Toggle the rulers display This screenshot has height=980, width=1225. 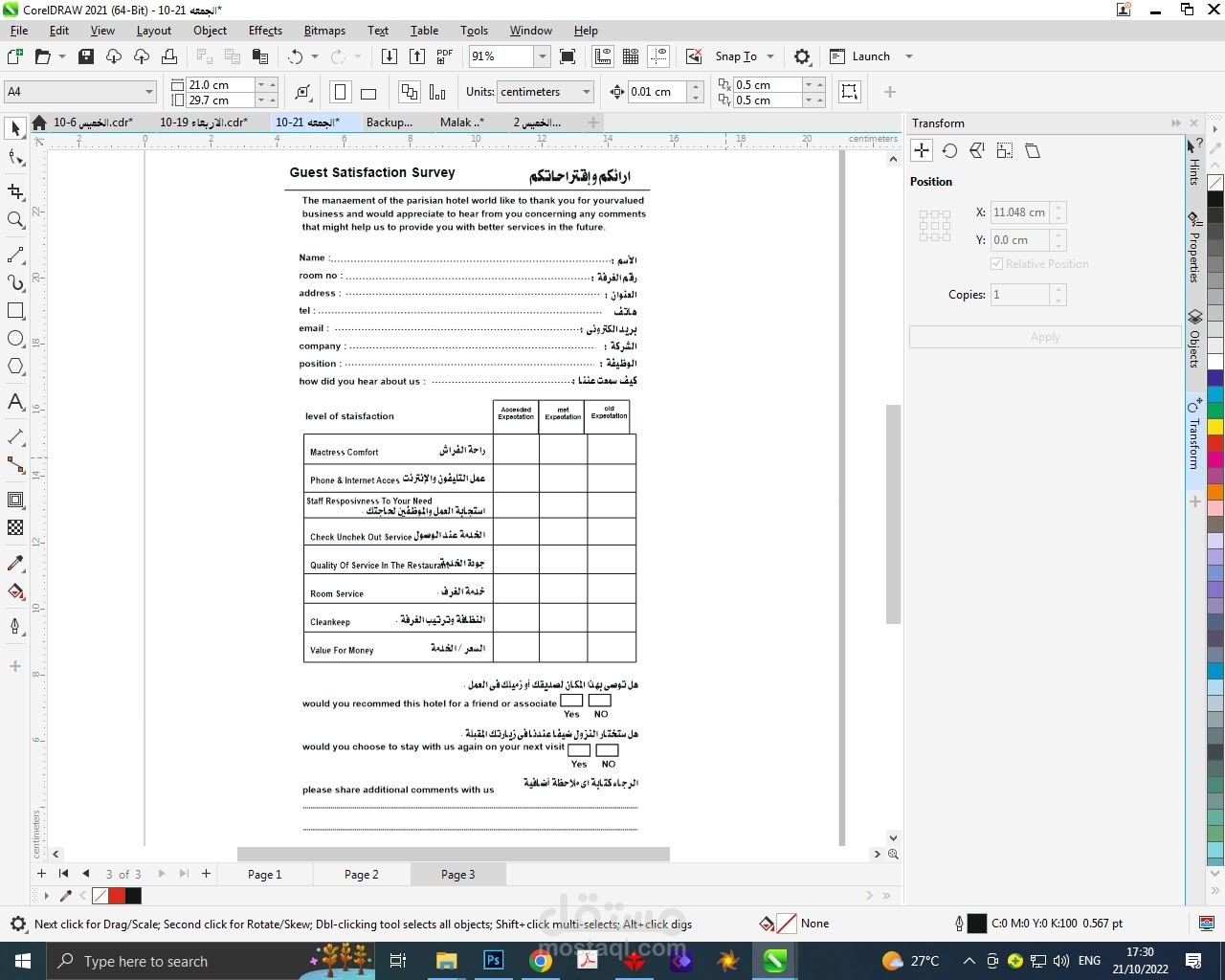(603, 56)
